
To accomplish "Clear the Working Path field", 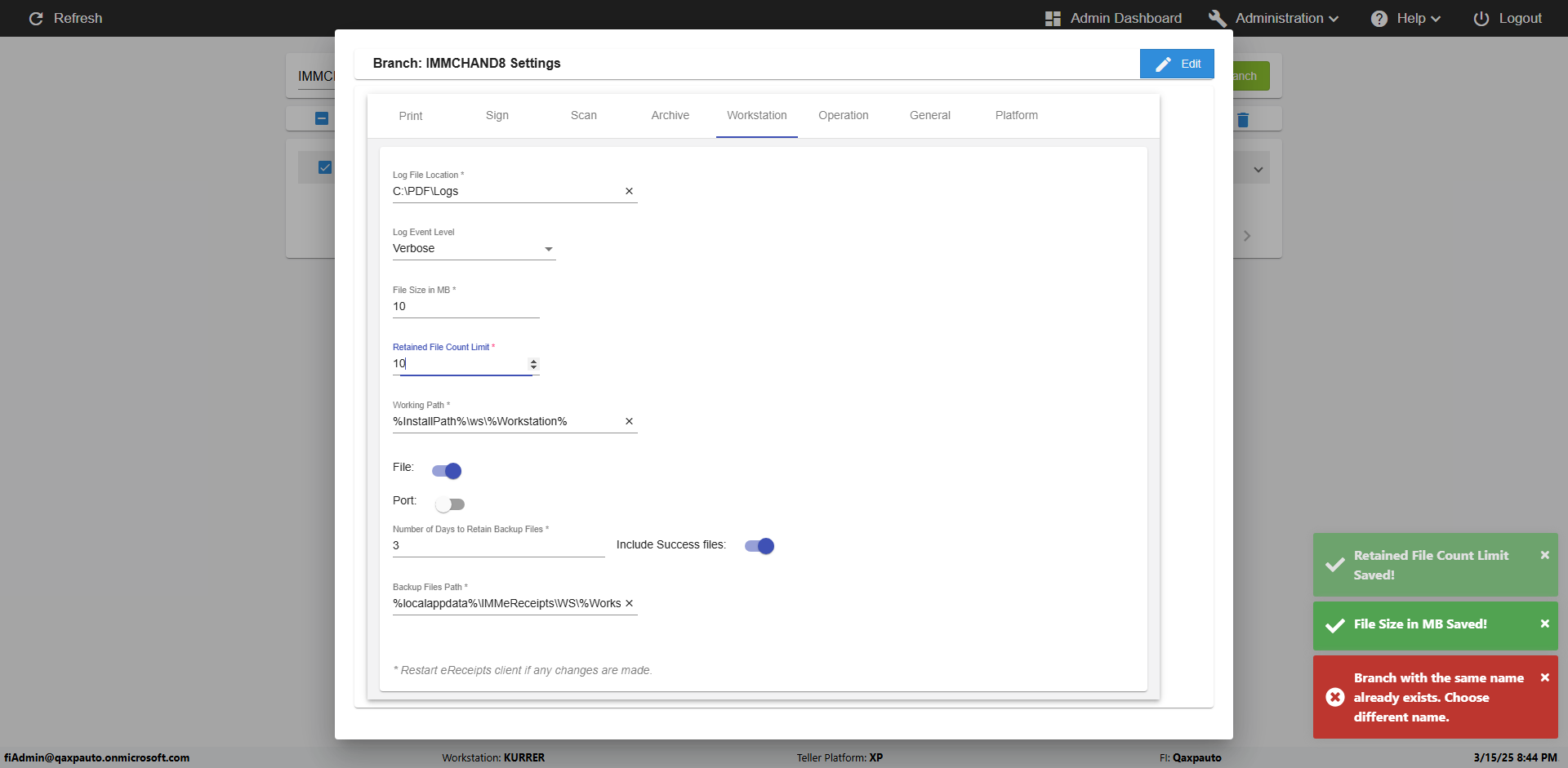I will tap(629, 421).
